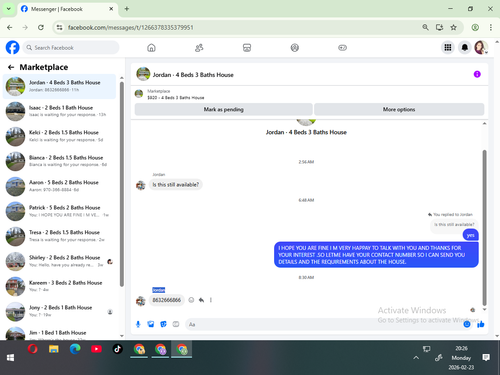Open Bianca - 2 Beds 1.5 Baths House chat
Viewport: 500px width, 375px height.
(x=59, y=161)
